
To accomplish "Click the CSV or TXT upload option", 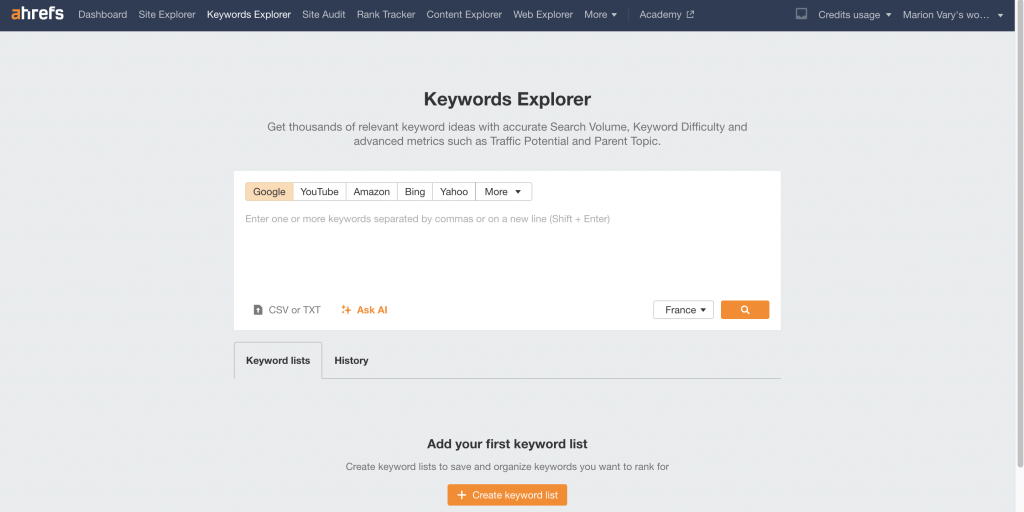I will (x=287, y=310).
